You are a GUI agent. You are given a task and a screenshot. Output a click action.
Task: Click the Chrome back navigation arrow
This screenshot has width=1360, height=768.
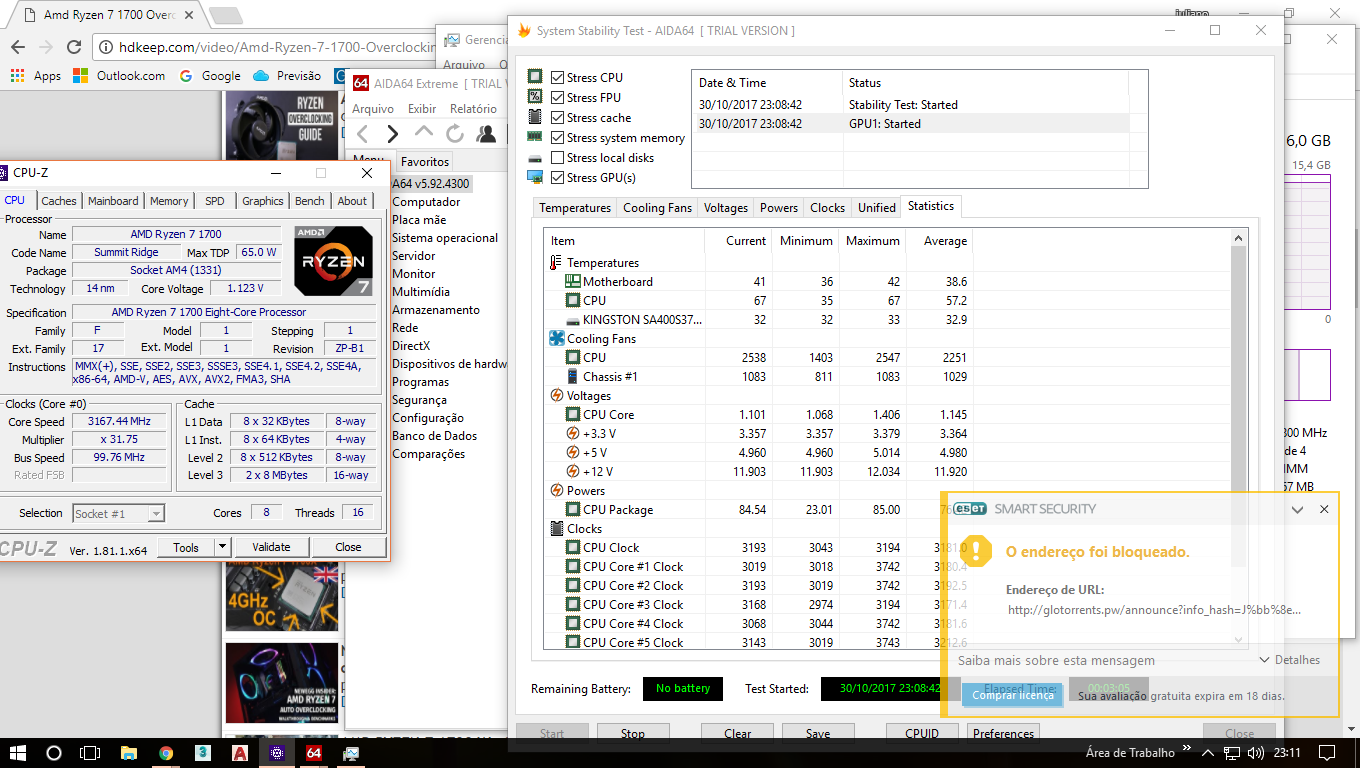coord(17,47)
